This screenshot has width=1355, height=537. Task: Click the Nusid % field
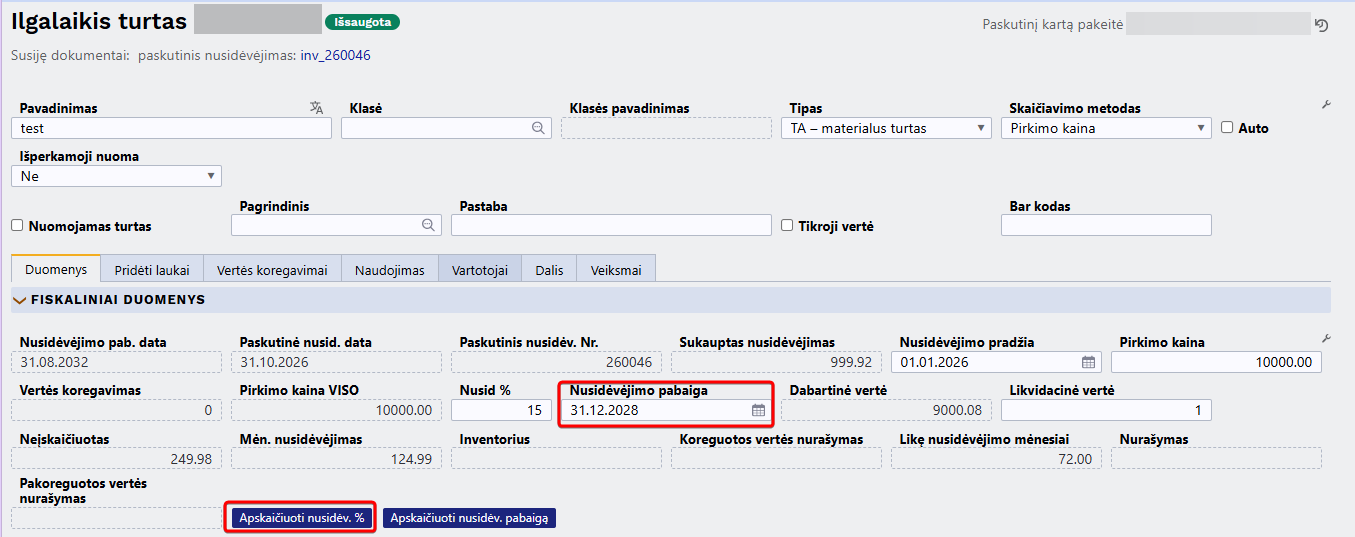(501, 410)
